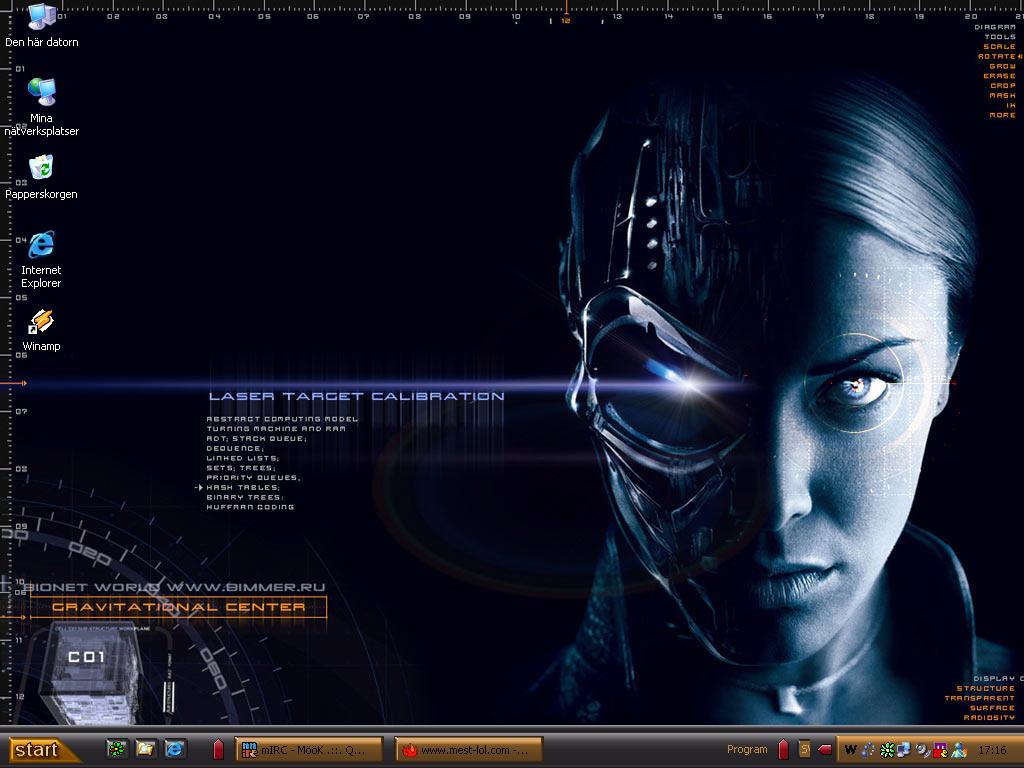
Task: Open the folder icon in quick launch
Action: click(145, 749)
